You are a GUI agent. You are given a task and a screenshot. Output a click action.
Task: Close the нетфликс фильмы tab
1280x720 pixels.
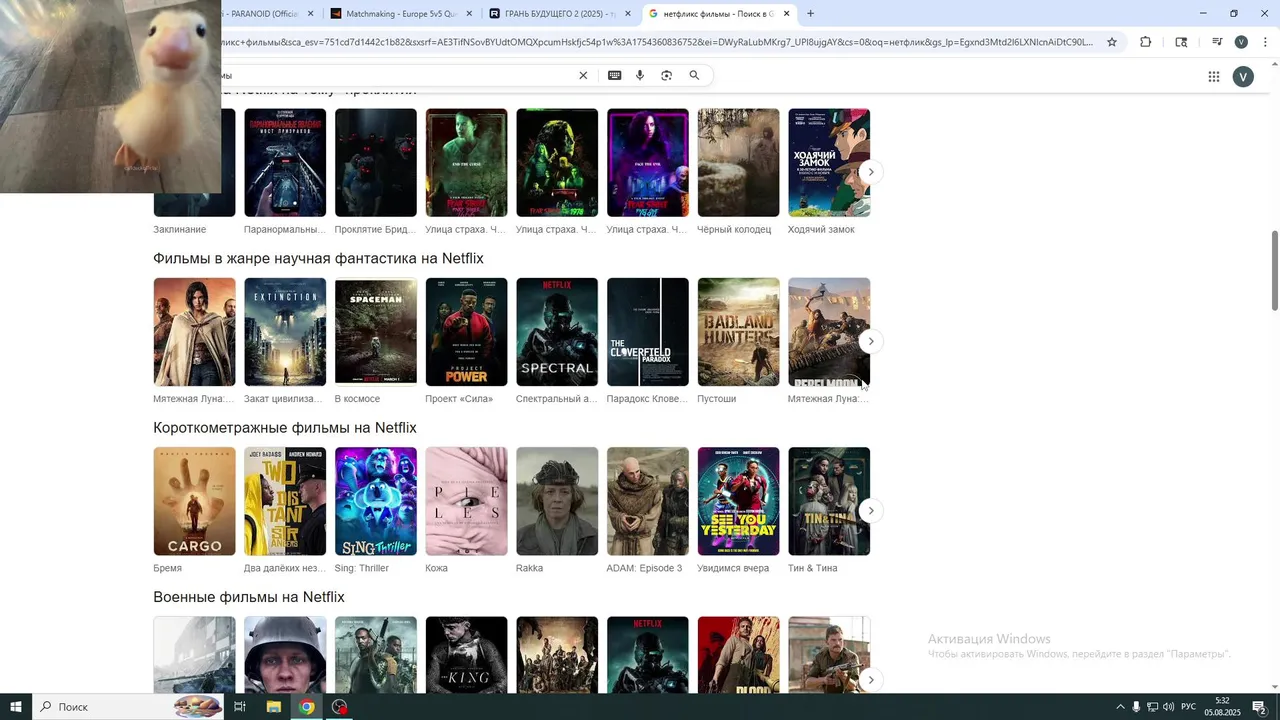[x=787, y=14]
